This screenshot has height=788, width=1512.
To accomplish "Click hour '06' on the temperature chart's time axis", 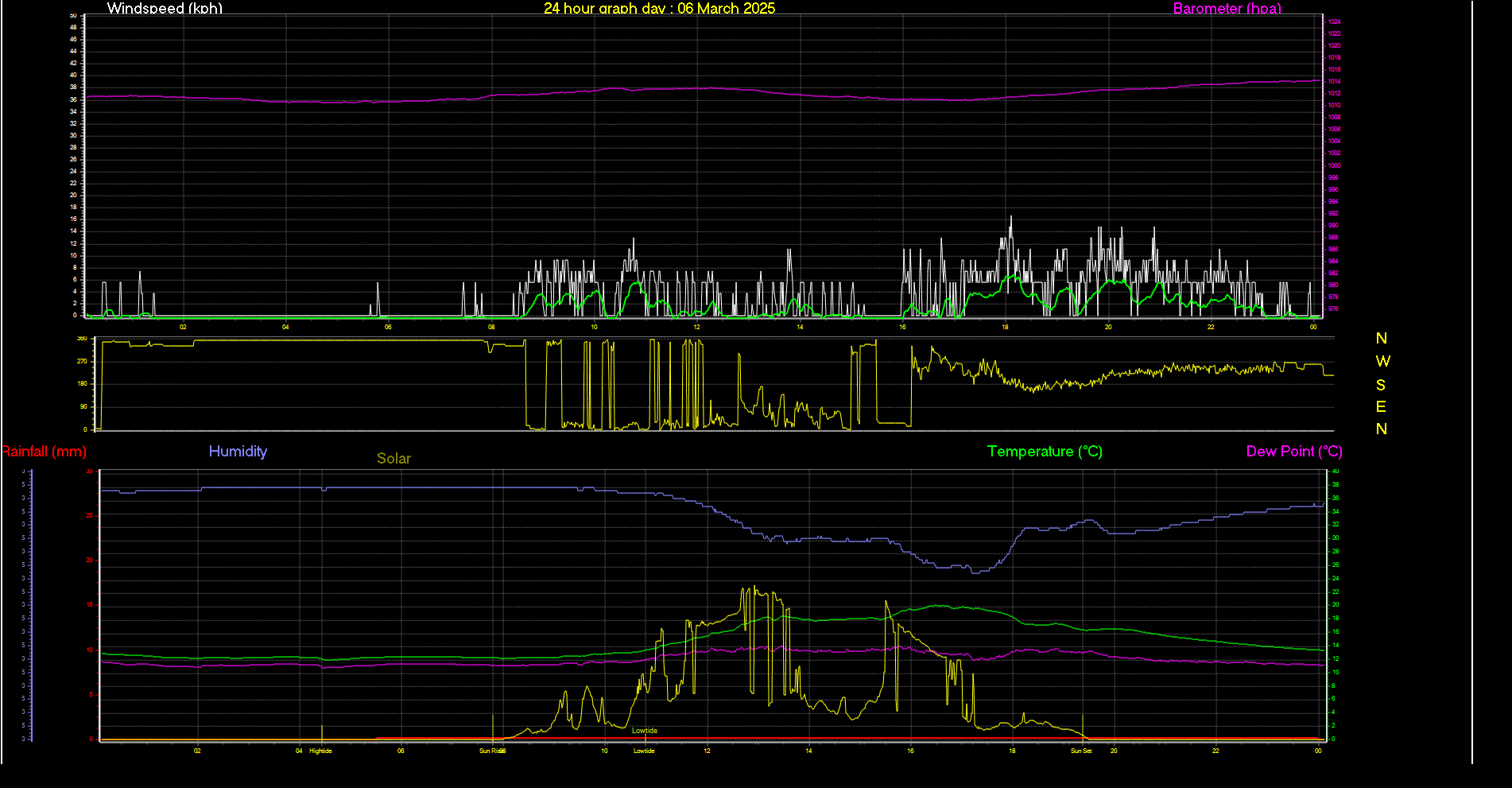I will tap(401, 751).
